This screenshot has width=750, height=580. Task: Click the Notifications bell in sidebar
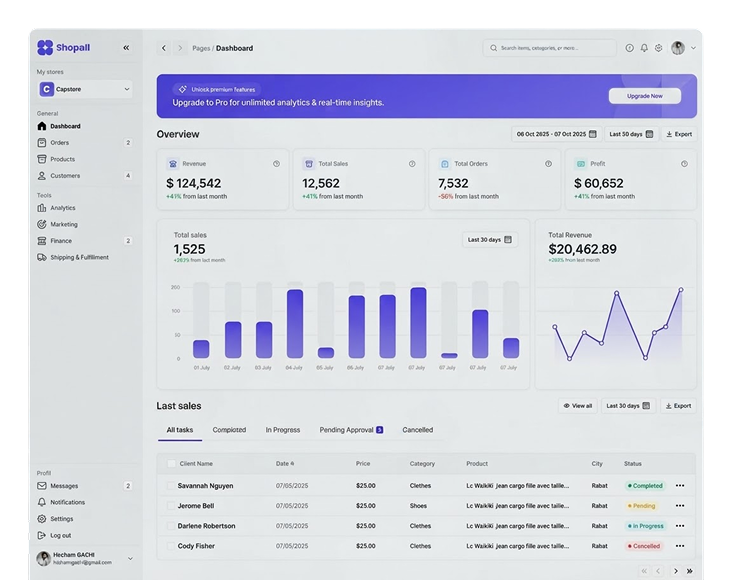[42, 502]
